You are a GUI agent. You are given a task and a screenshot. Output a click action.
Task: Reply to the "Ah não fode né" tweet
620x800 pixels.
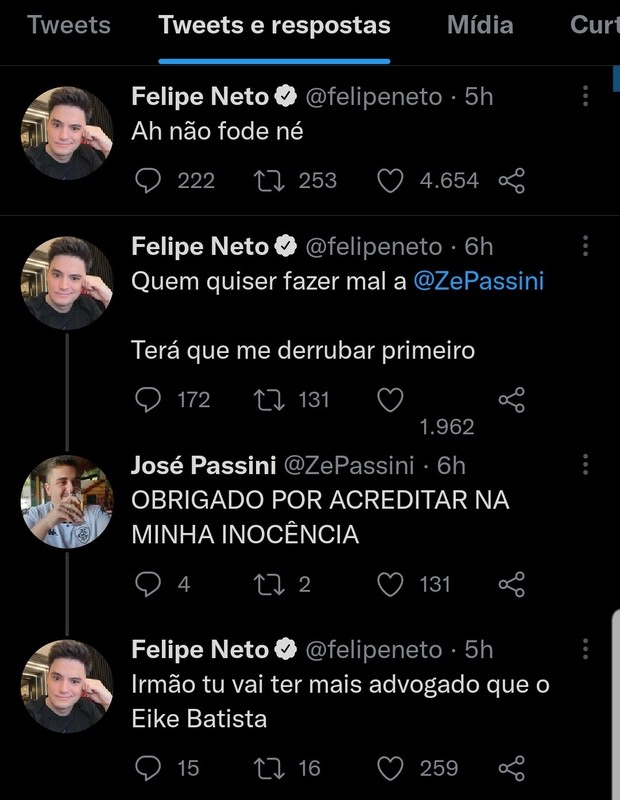148,180
